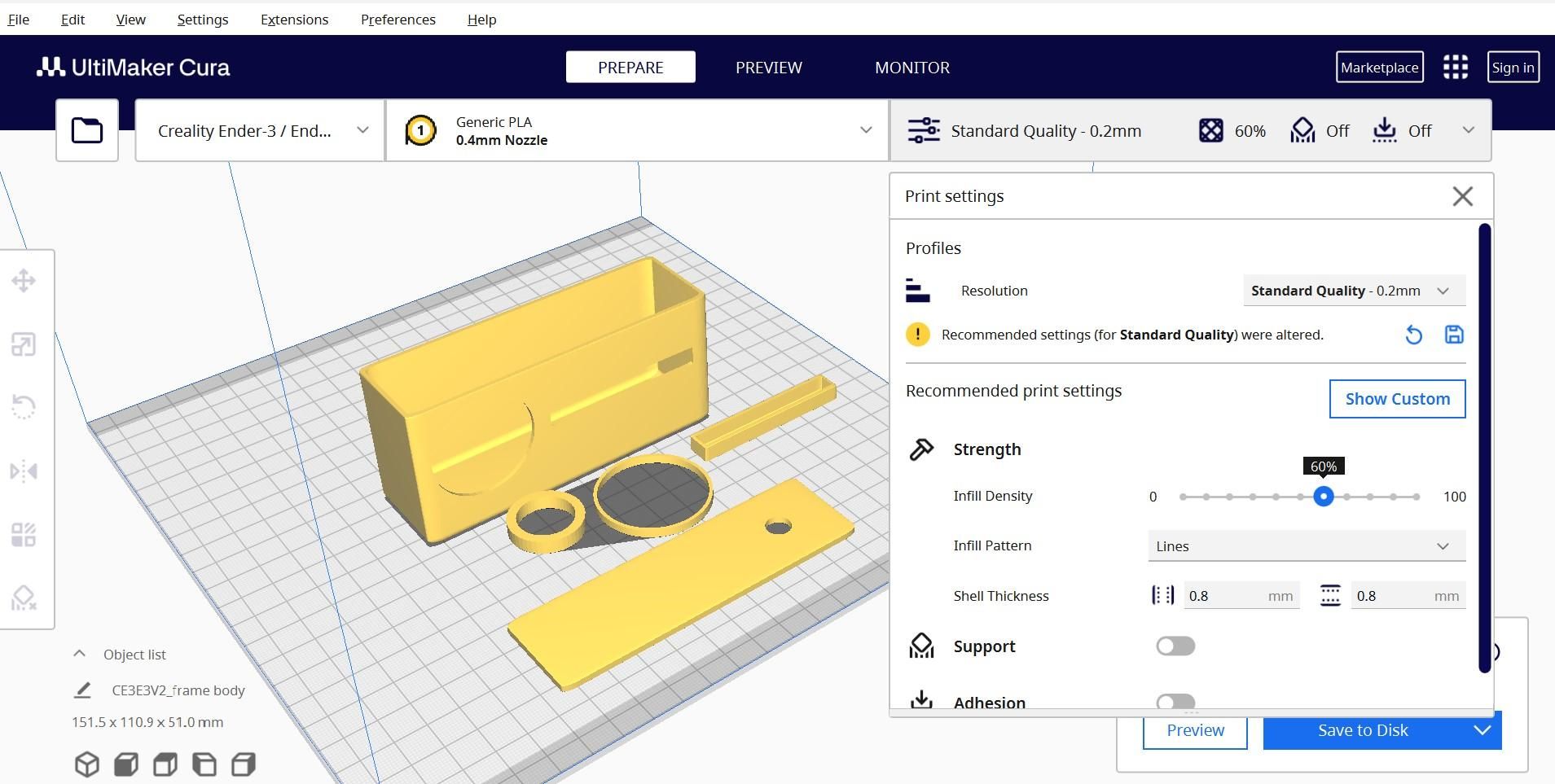The width and height of the screenshot is (1555, 784).
Task: Open the Edit menu
Action: tap(72, 20)
